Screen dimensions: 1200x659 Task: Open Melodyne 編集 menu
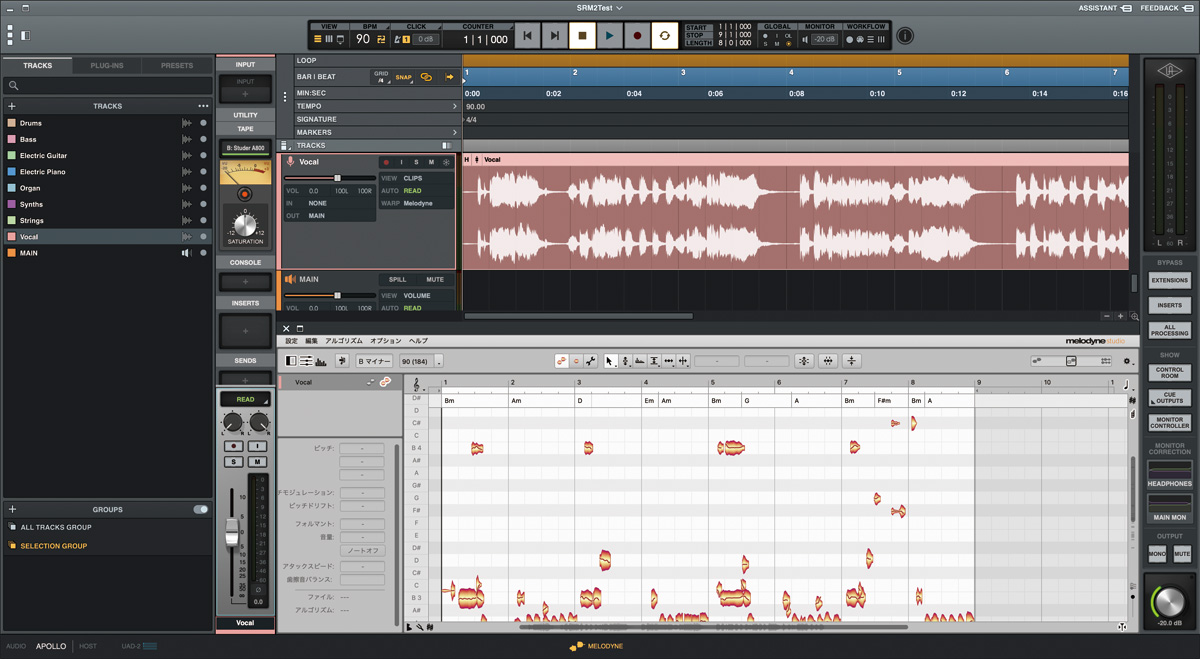point(311,341)
